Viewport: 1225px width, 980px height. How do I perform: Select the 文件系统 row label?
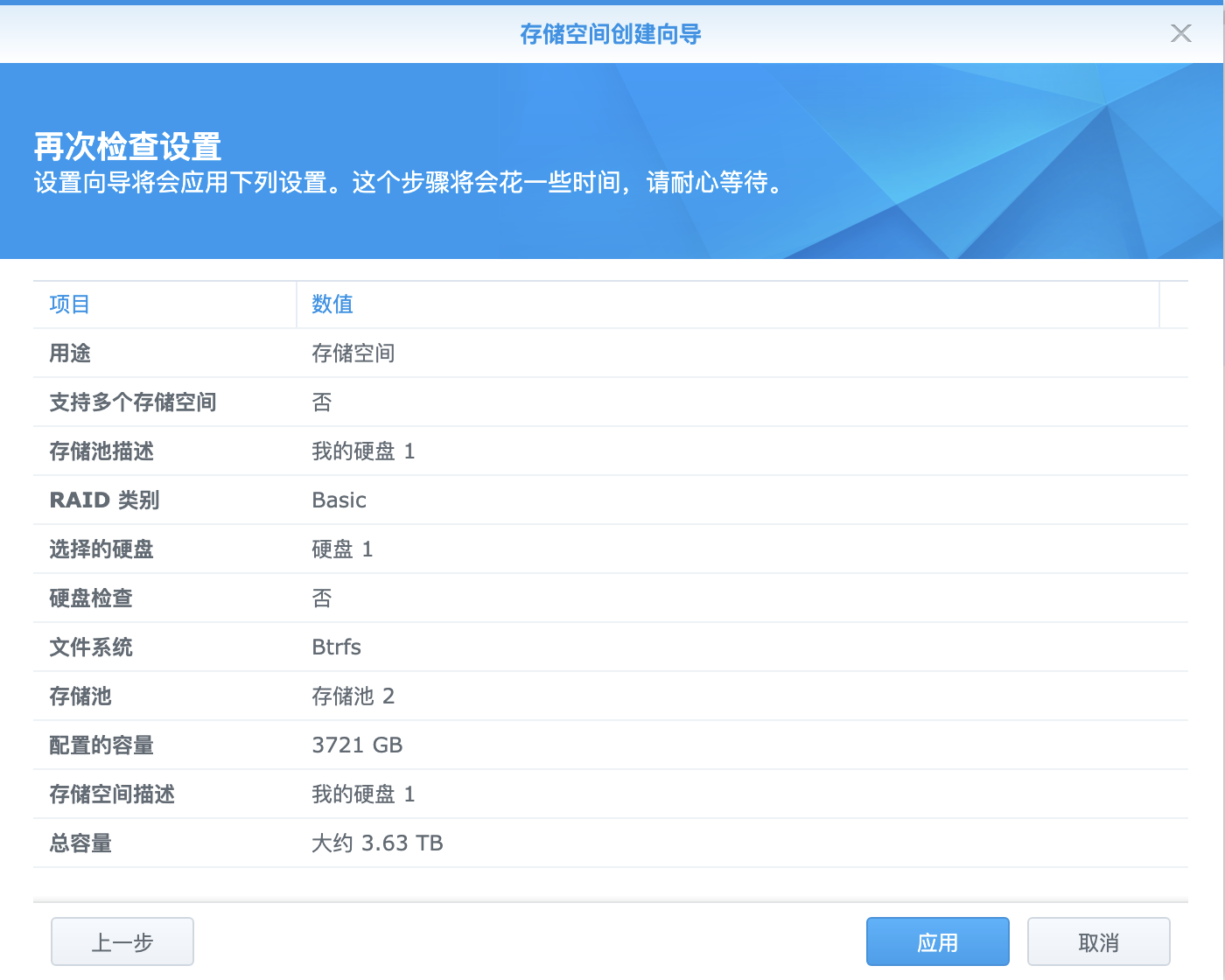tap(91, 647)
